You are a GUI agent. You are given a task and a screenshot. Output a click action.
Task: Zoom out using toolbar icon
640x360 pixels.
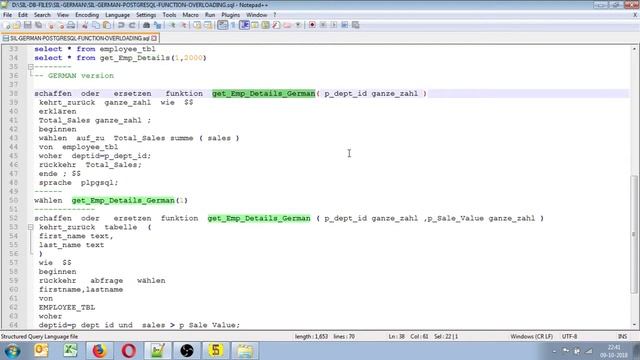pyautogui.click(x=184, y=25)
